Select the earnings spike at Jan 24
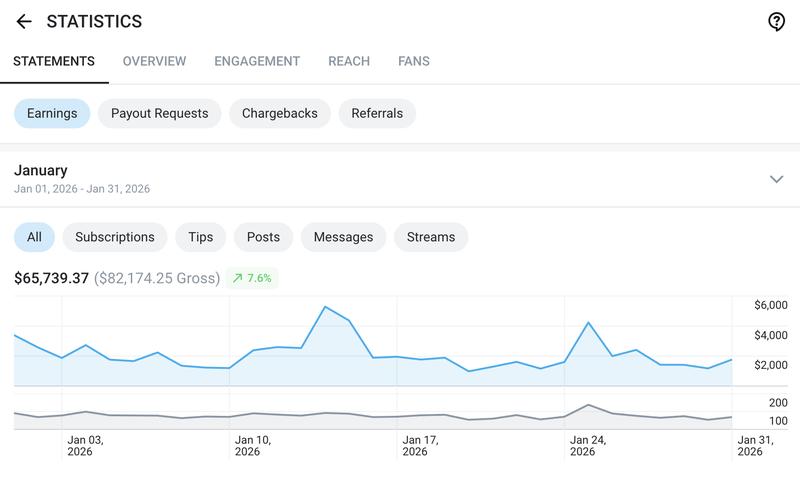Screen dimensions: 800x480 pos(588,322)
